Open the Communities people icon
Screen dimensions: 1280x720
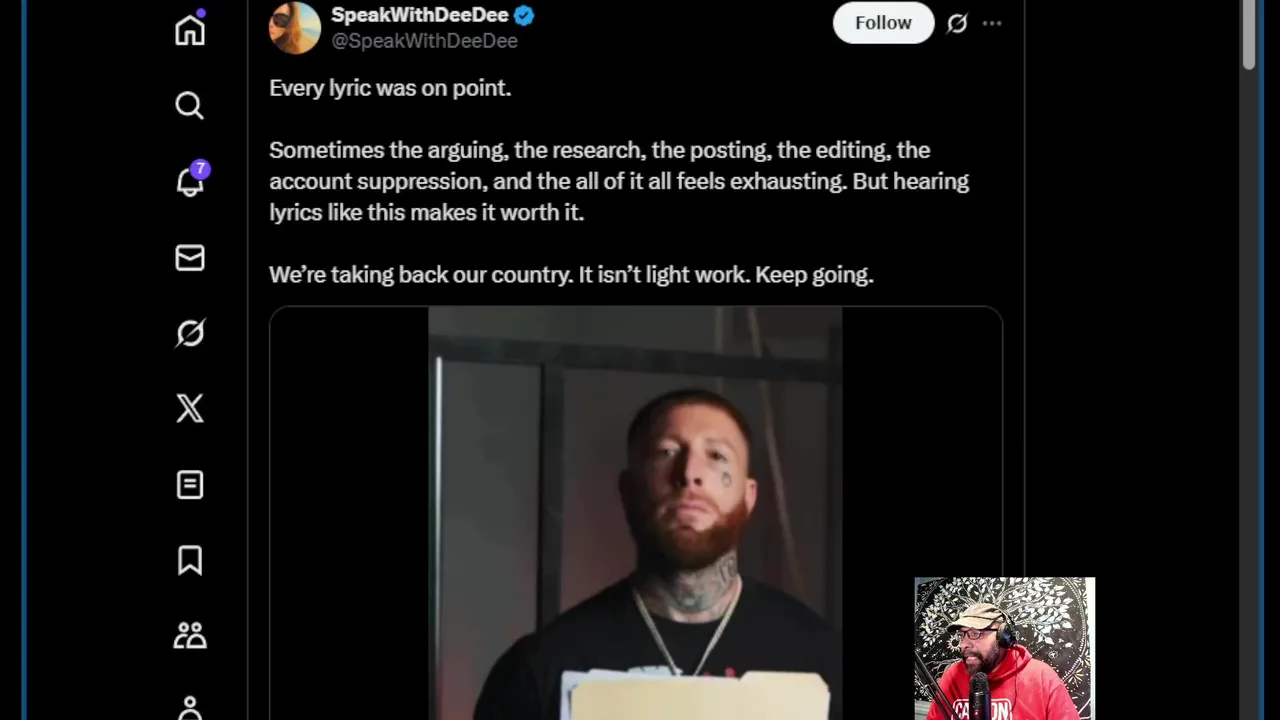(190, 635)
